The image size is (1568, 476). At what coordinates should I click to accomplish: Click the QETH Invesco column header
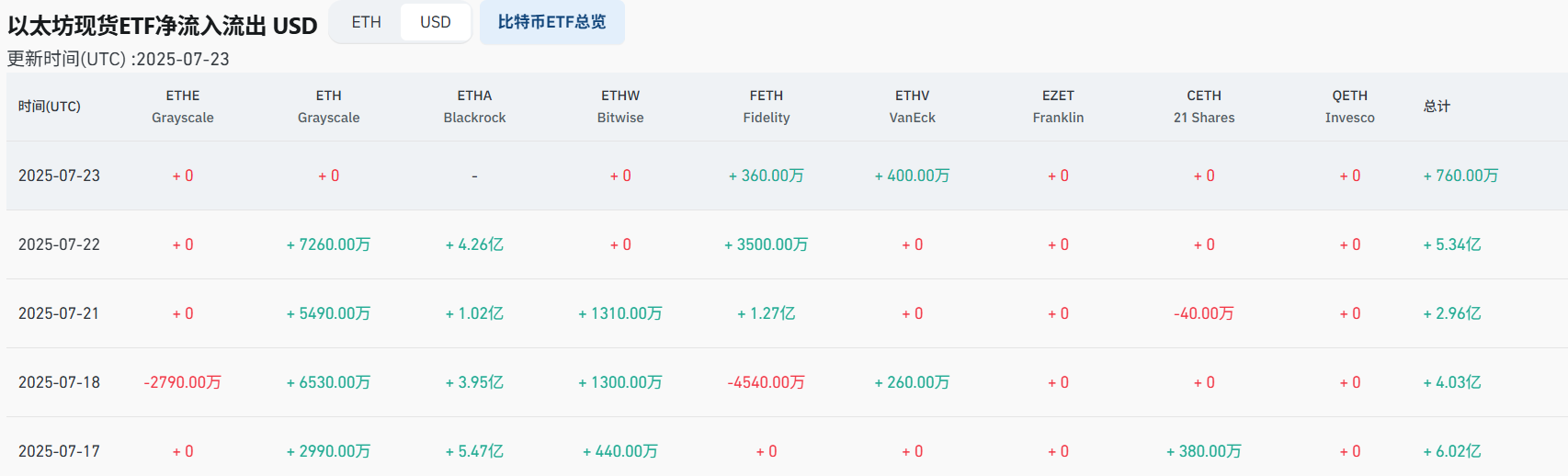click(1349, 107)
